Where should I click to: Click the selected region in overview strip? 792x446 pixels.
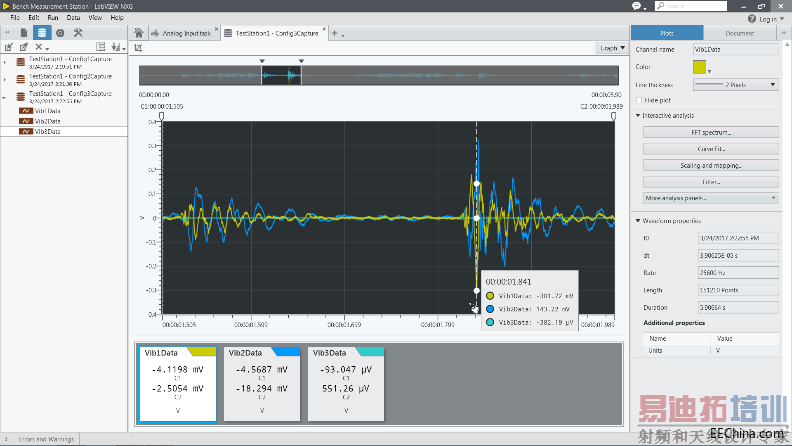[281, 76]
